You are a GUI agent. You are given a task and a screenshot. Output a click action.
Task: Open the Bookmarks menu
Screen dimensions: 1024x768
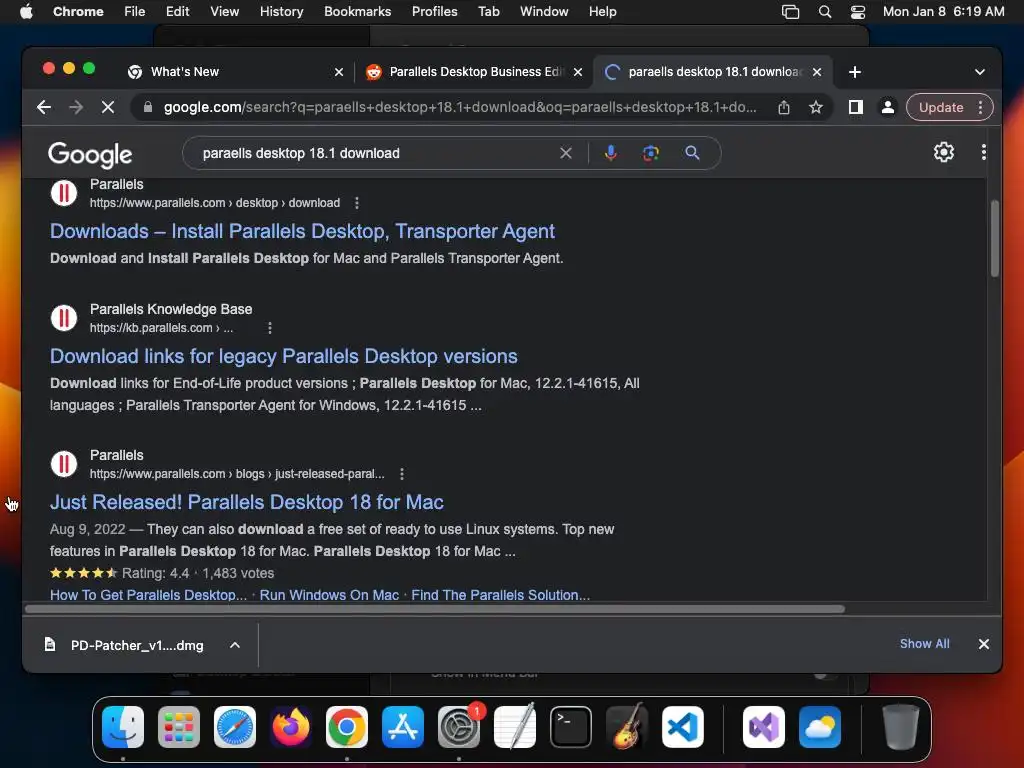[358, 12]
